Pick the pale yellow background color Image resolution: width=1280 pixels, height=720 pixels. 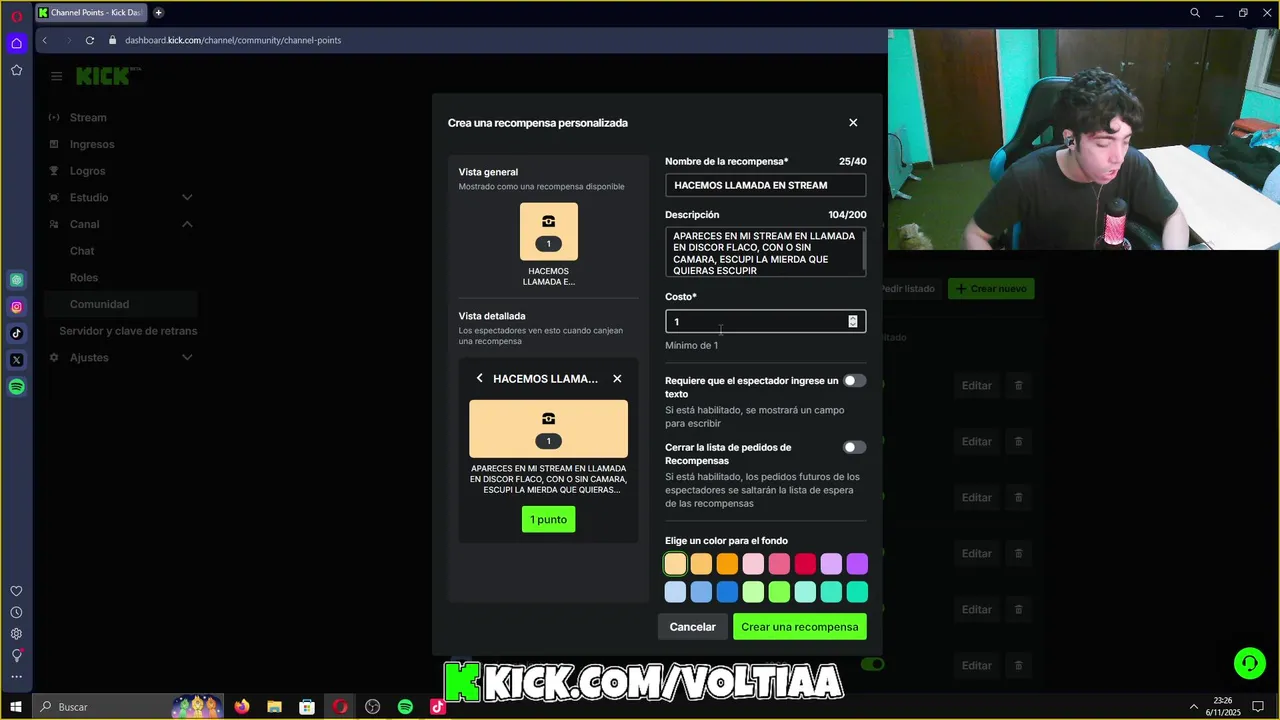point(676,564)
